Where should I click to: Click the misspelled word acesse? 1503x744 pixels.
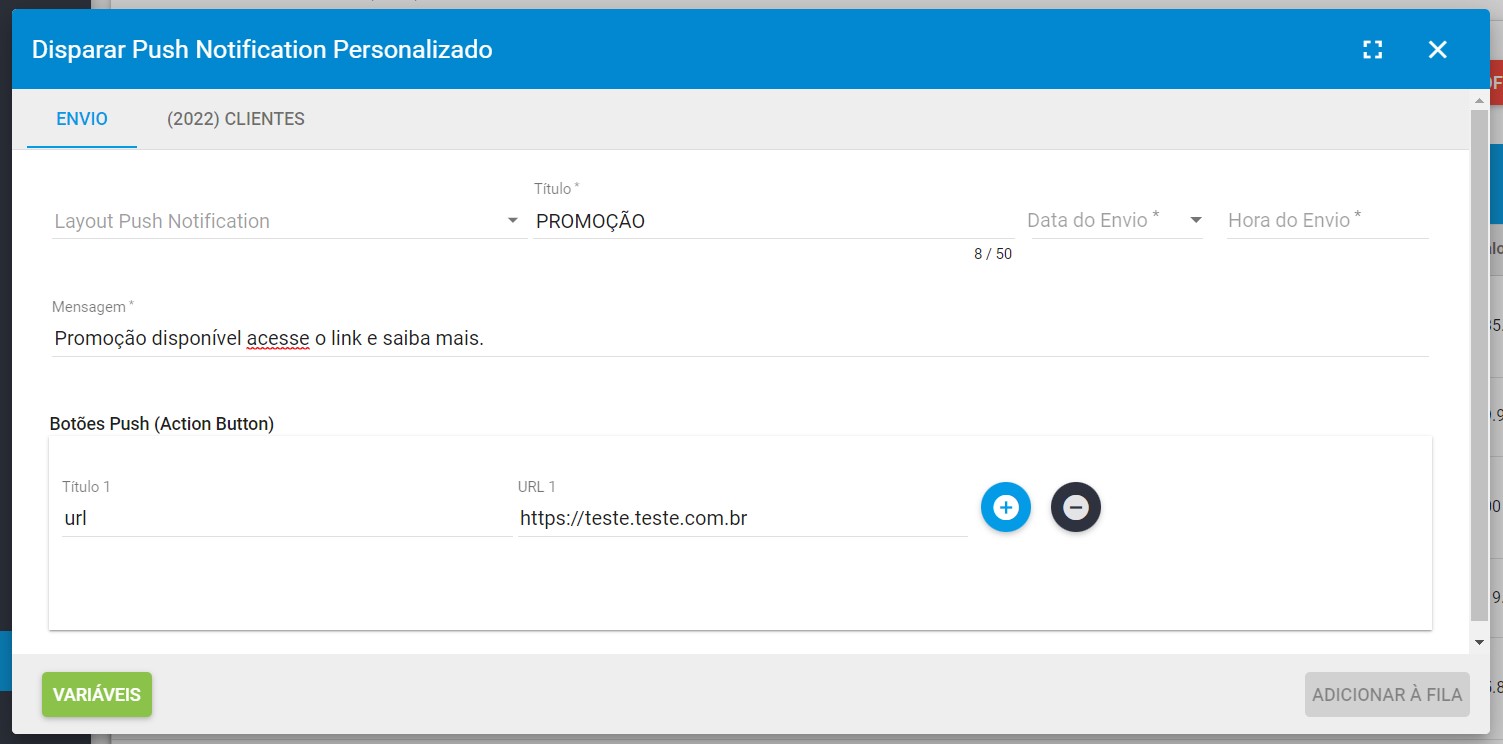click(x=278, y=338)
